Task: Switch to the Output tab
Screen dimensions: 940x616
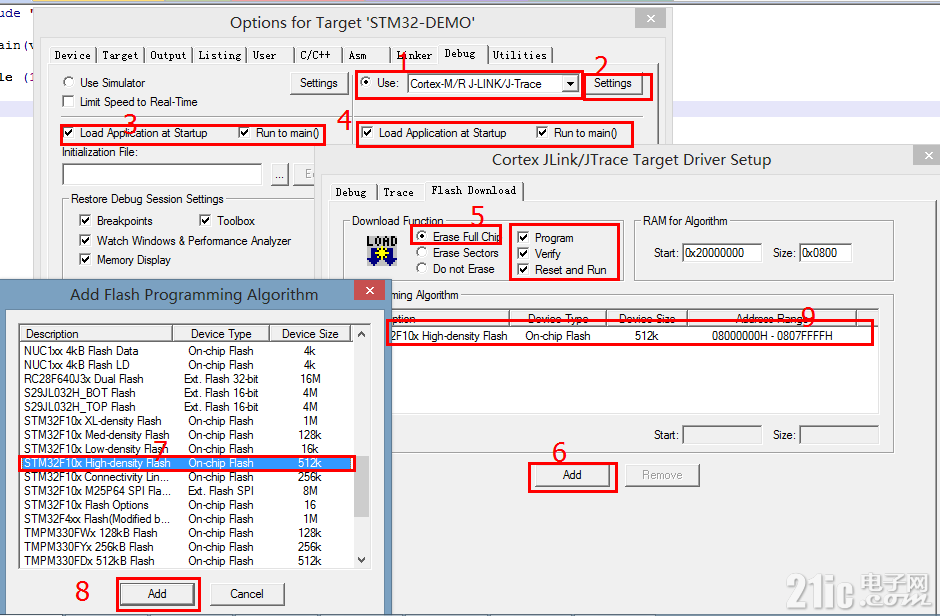Action: [168, 55]
